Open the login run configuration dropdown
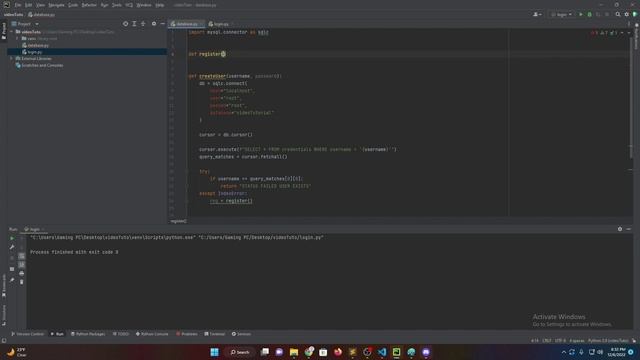The height and width of the screenshot is (360, 640). tap(561, 14)
